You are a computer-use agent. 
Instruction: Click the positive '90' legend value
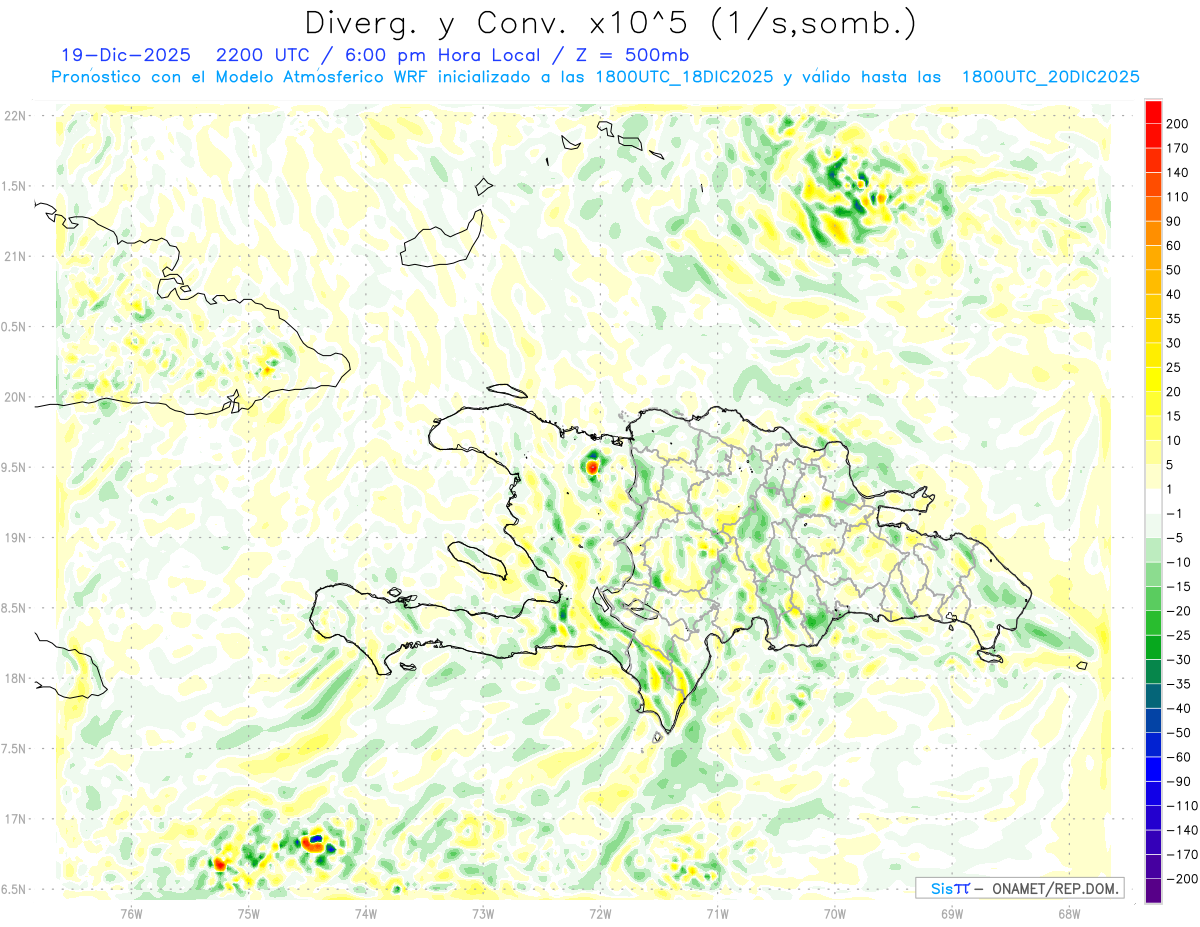click(x=1174, y=221)
